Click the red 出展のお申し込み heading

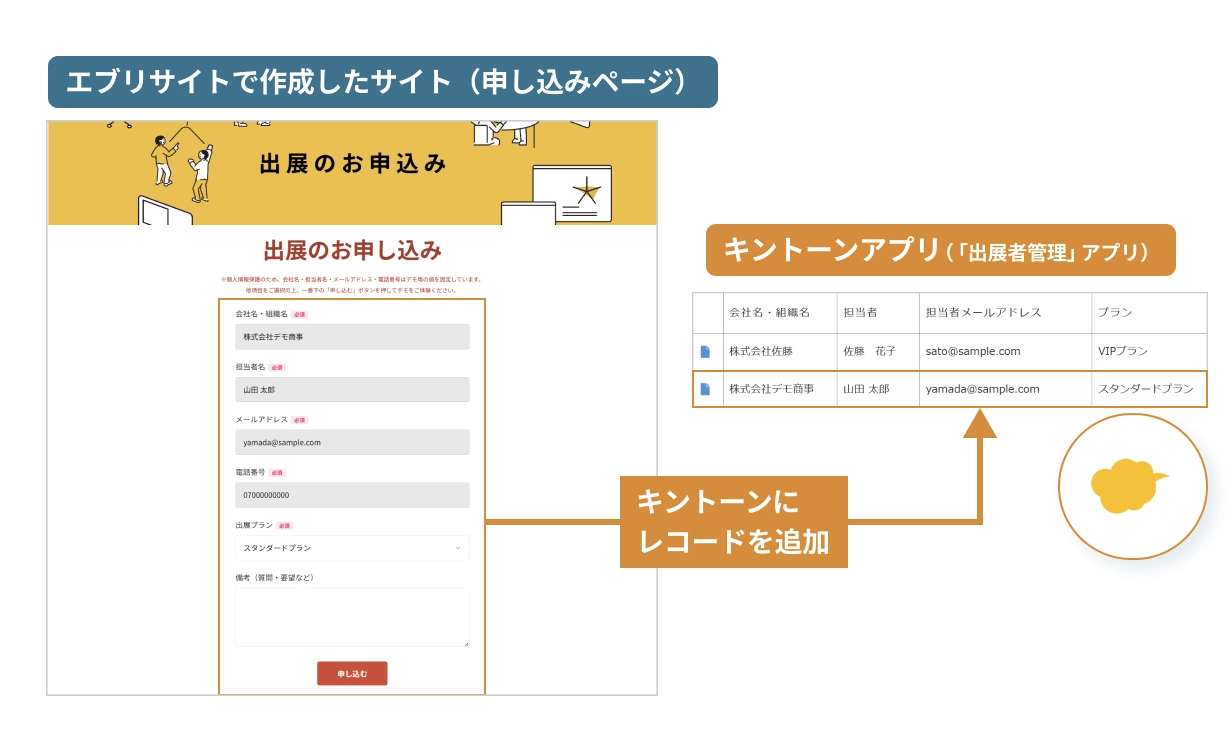coord(352,250)
